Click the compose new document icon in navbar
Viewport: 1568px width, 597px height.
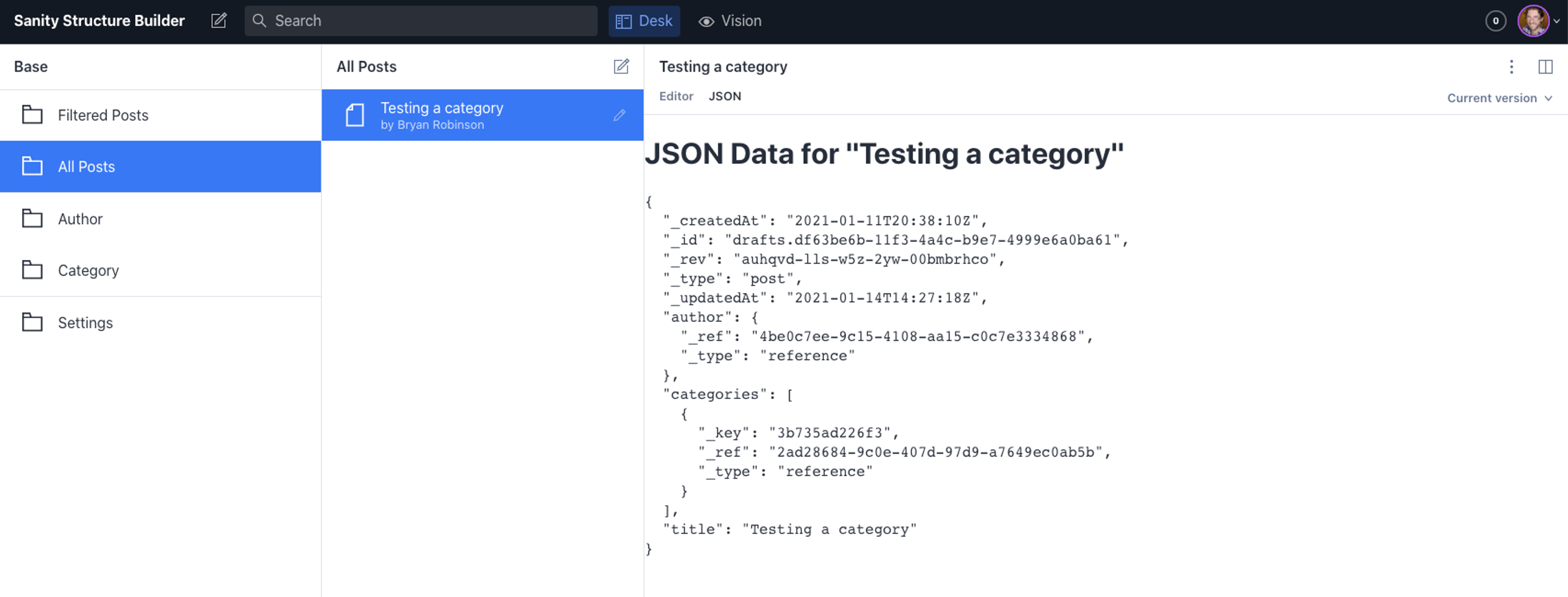tap(218, 21)
